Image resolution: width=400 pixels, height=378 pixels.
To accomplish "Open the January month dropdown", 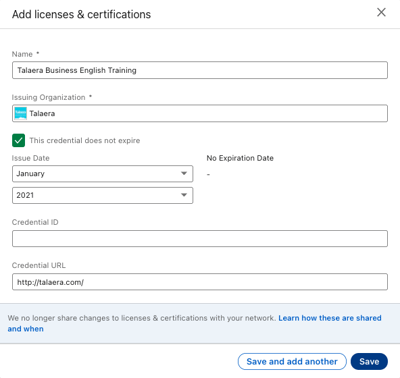I will point(102,174).
